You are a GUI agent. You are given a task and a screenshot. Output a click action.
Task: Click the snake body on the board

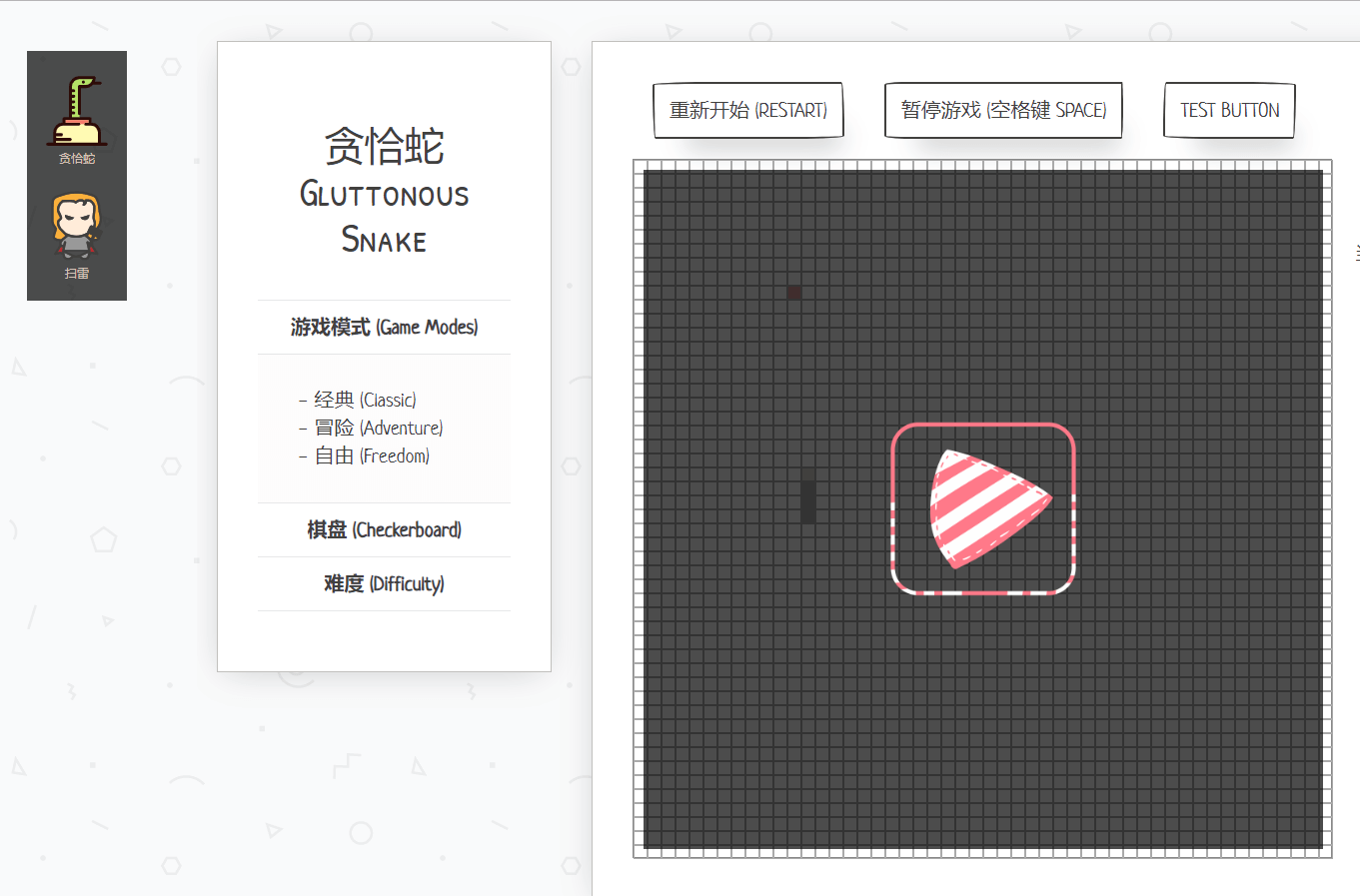808,495
